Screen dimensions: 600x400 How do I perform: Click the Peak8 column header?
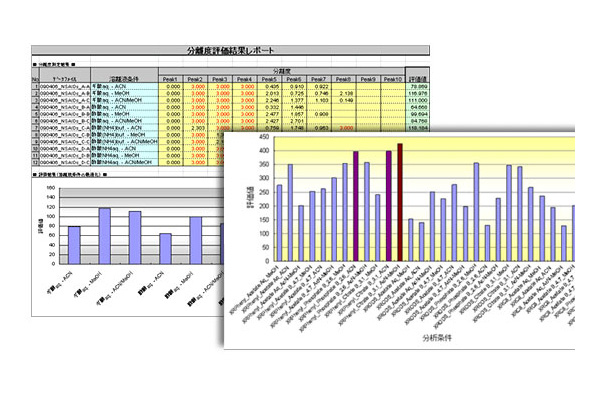[344, 79]
